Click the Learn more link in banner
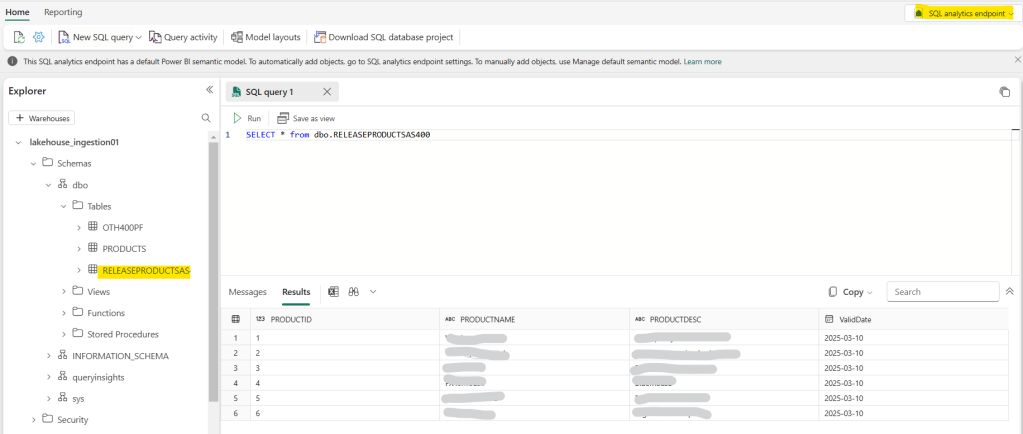 click(702, 61)
